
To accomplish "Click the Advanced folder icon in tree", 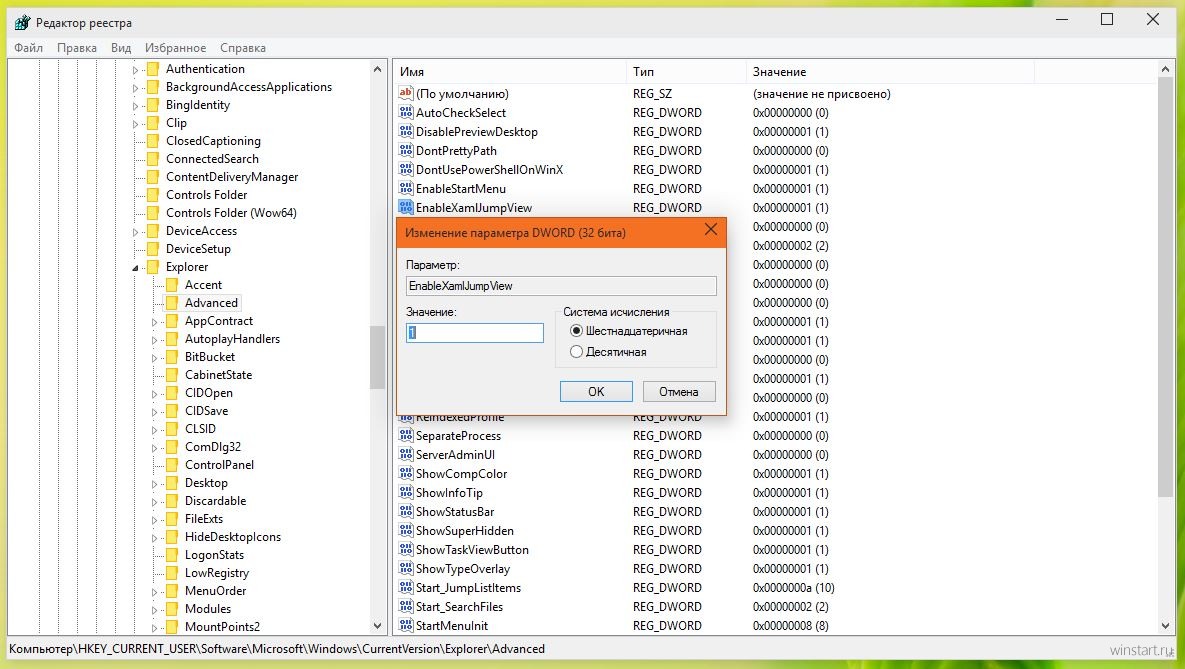I will [172, 303].
